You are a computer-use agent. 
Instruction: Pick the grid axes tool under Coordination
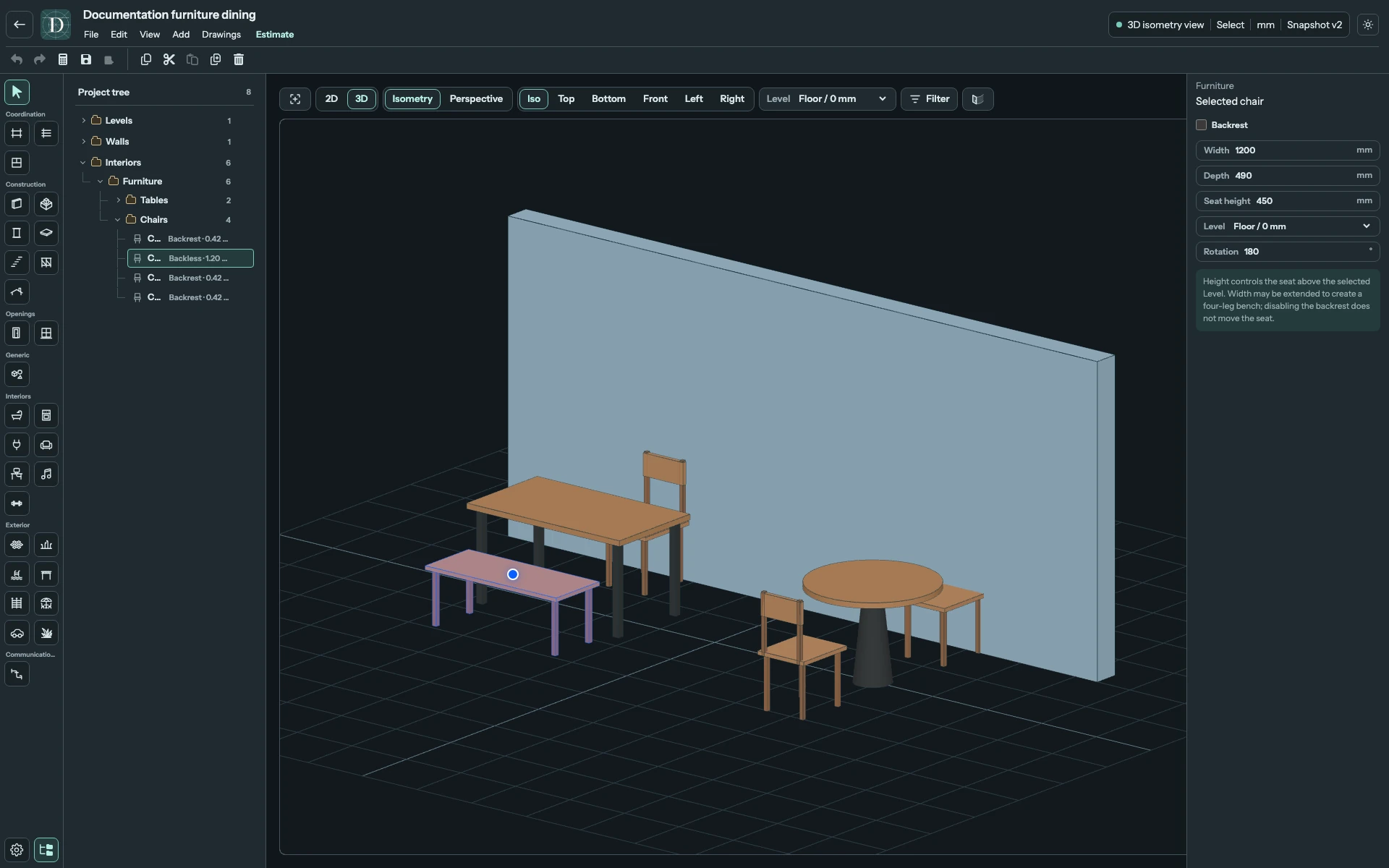click(17, 133)
